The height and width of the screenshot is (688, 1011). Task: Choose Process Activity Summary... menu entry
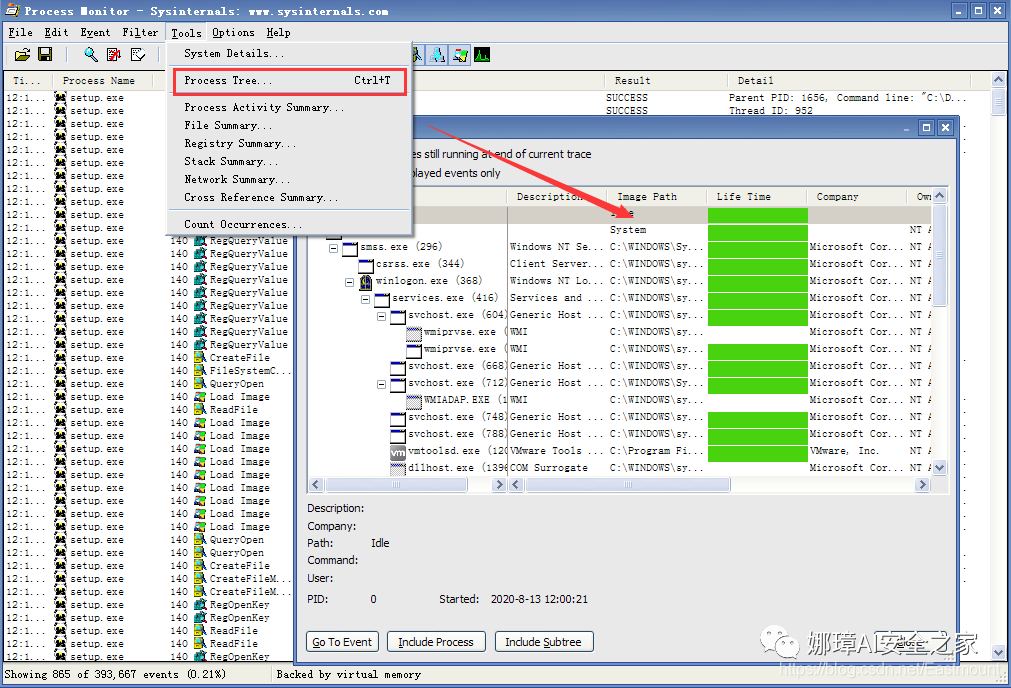tap(289, 108)
